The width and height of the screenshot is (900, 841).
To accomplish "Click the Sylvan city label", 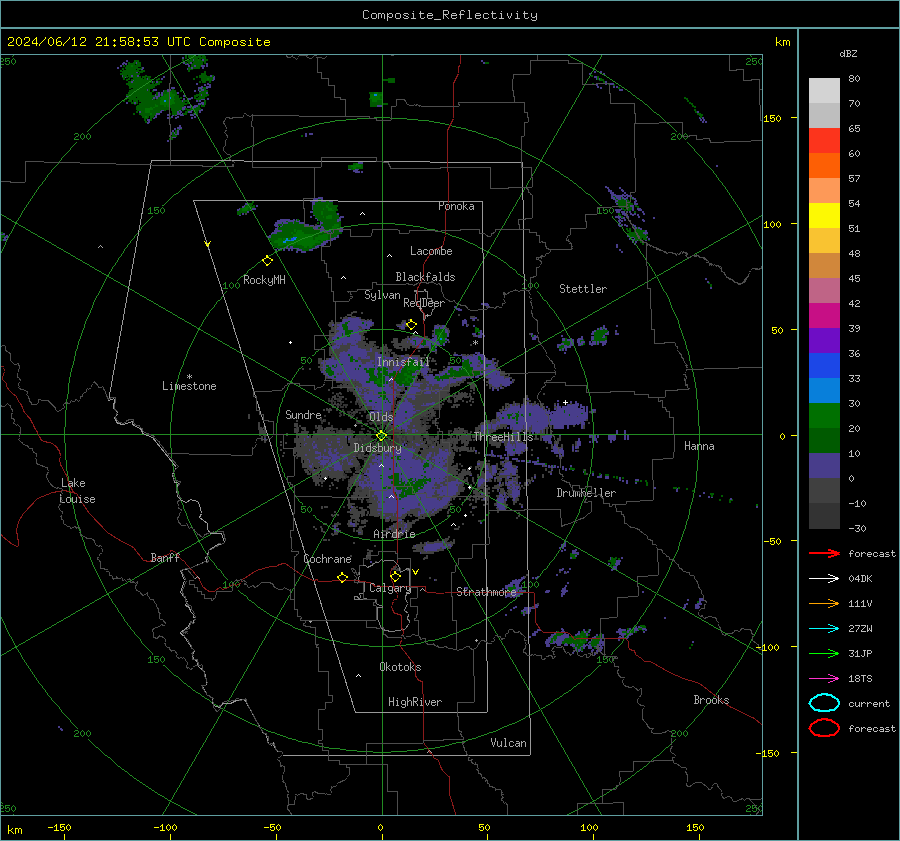I will point(382,295).
